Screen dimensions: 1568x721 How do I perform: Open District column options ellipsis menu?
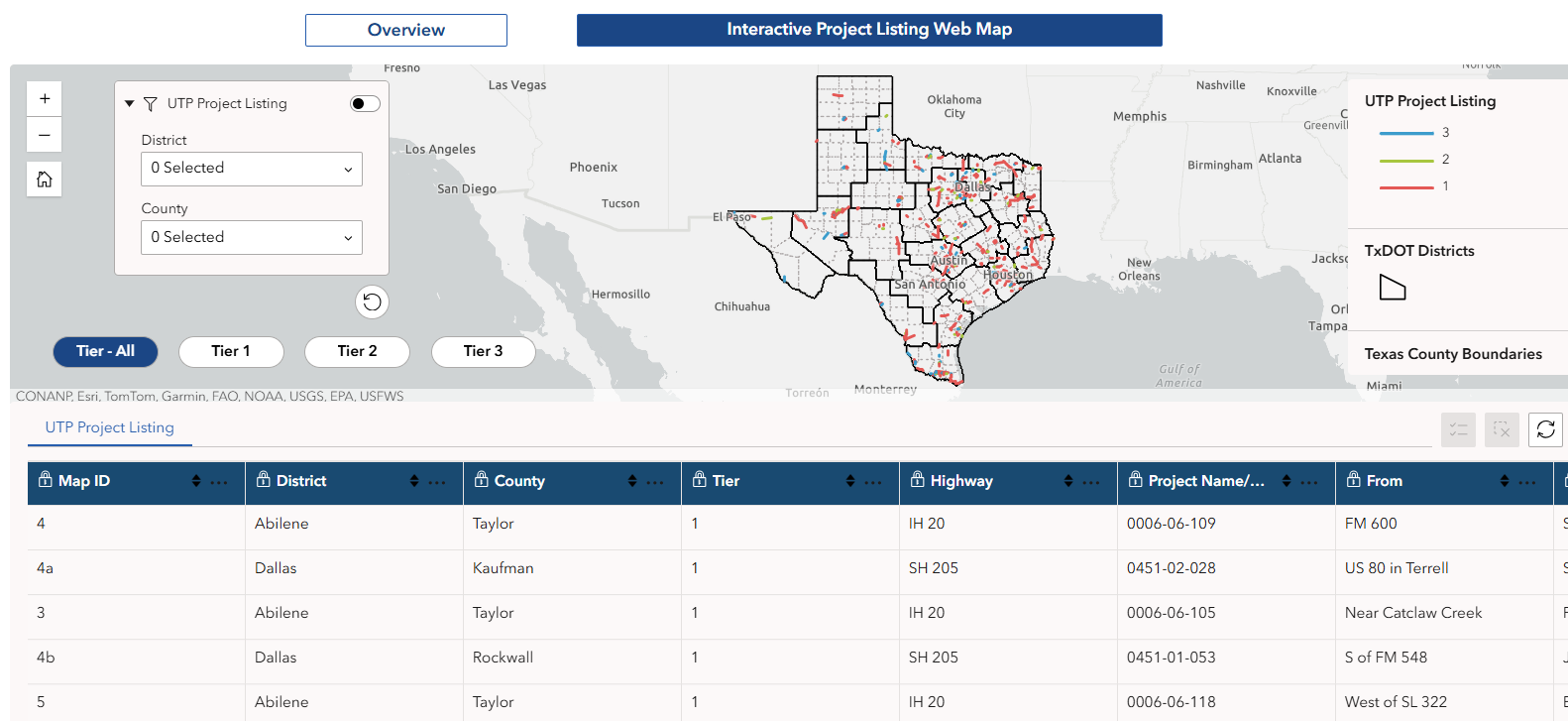(x=437, y=482)
